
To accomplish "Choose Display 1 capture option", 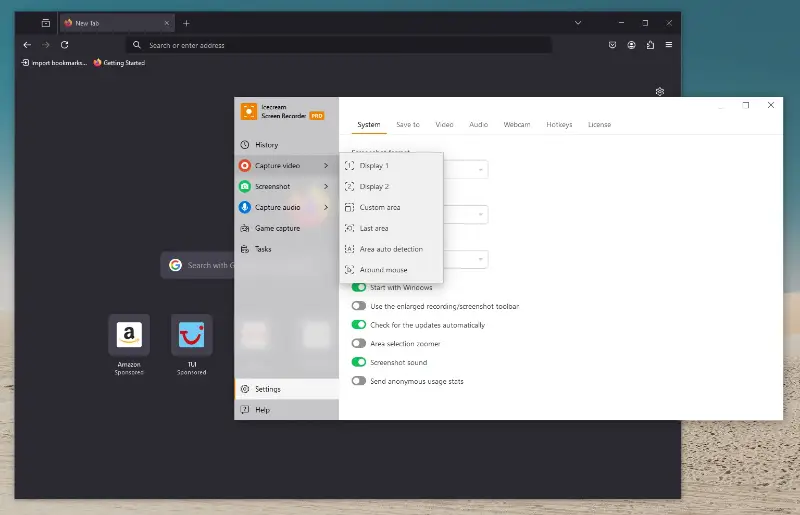I will pyautogui.click(x=391, y=166).
